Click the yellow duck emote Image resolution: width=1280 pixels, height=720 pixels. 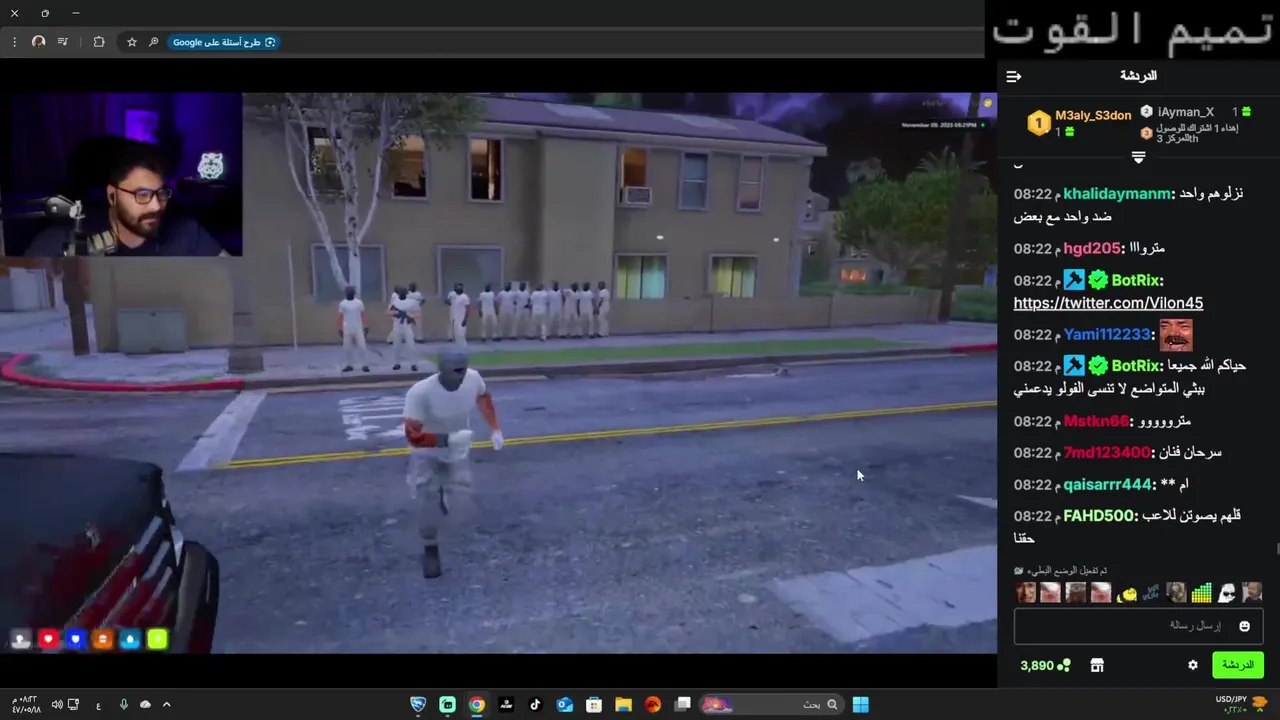1127,593
